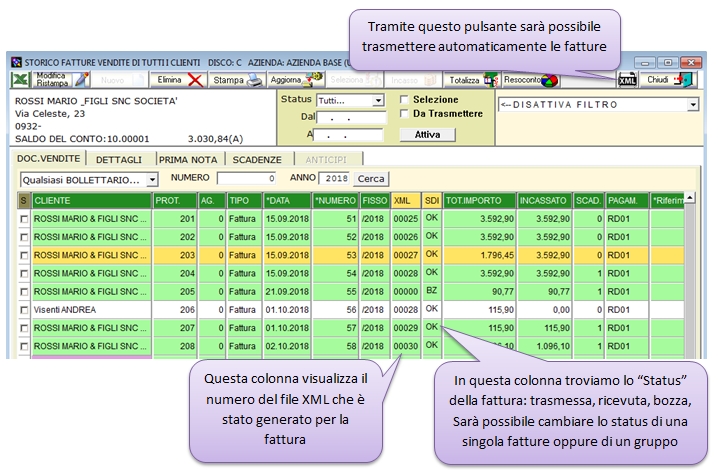This screenshot has height=470, width=718.
Task: Click the greyed Seleziona toolbar button
Action: click(355, 80)
